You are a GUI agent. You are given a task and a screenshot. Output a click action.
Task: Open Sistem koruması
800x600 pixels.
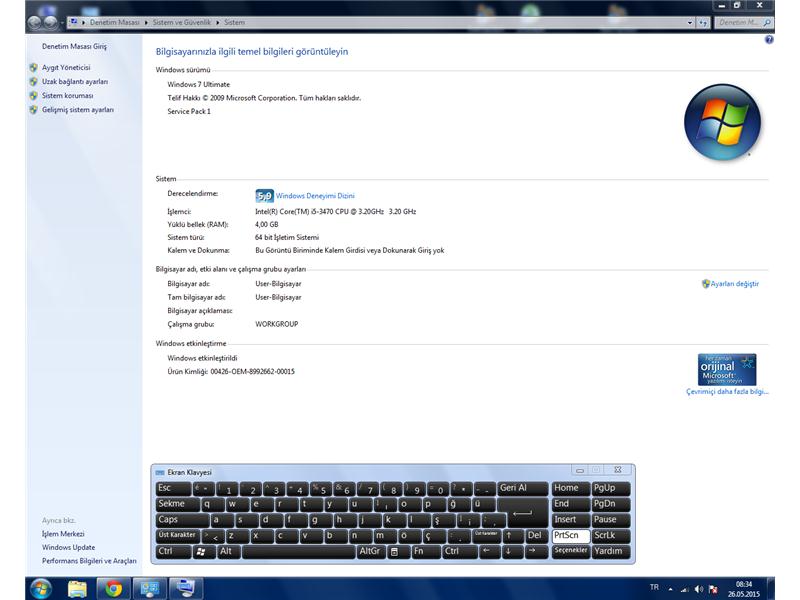click(67, 95)
